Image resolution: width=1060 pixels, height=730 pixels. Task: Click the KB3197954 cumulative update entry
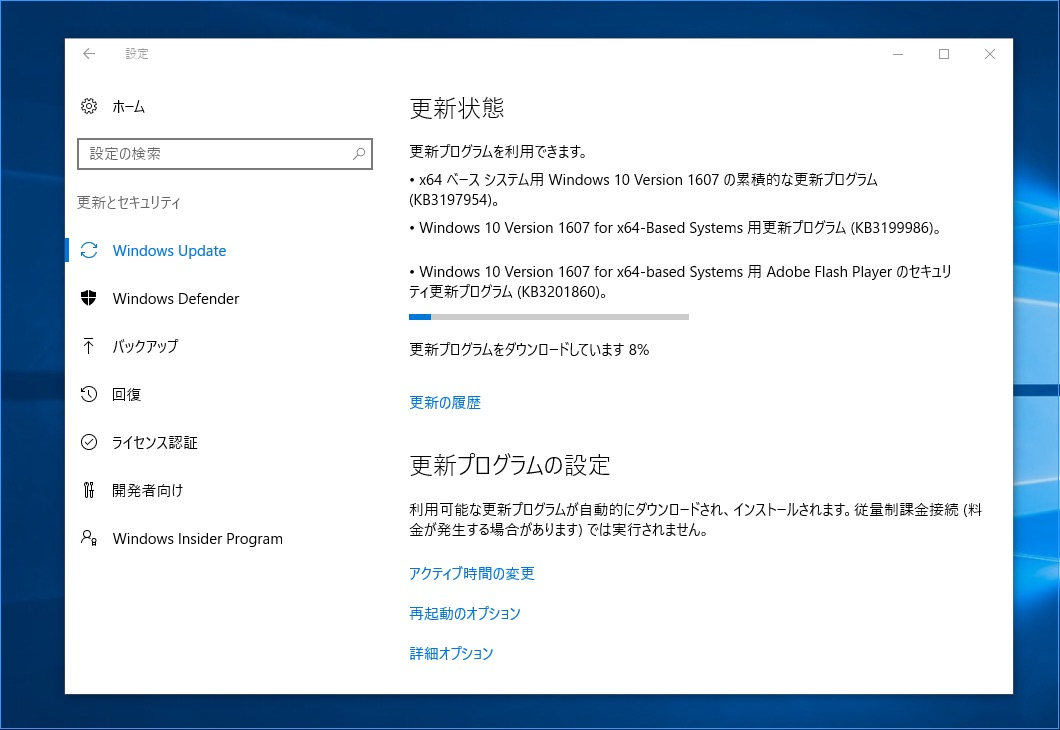pyautogui.click(x=644, y=190)
